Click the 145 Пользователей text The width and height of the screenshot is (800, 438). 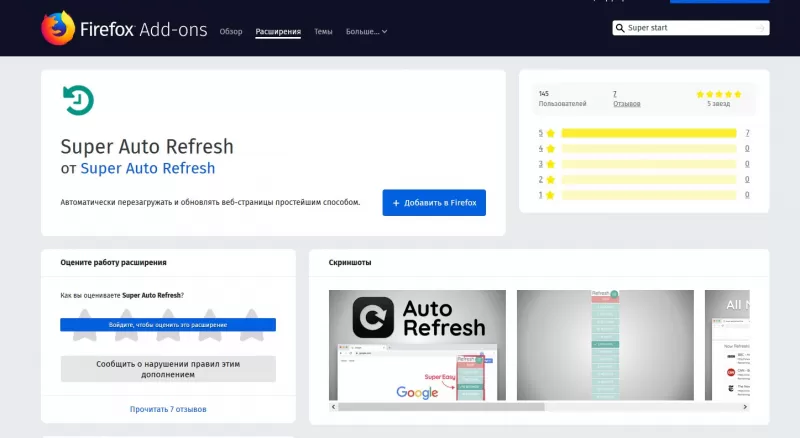coord(562,99)
